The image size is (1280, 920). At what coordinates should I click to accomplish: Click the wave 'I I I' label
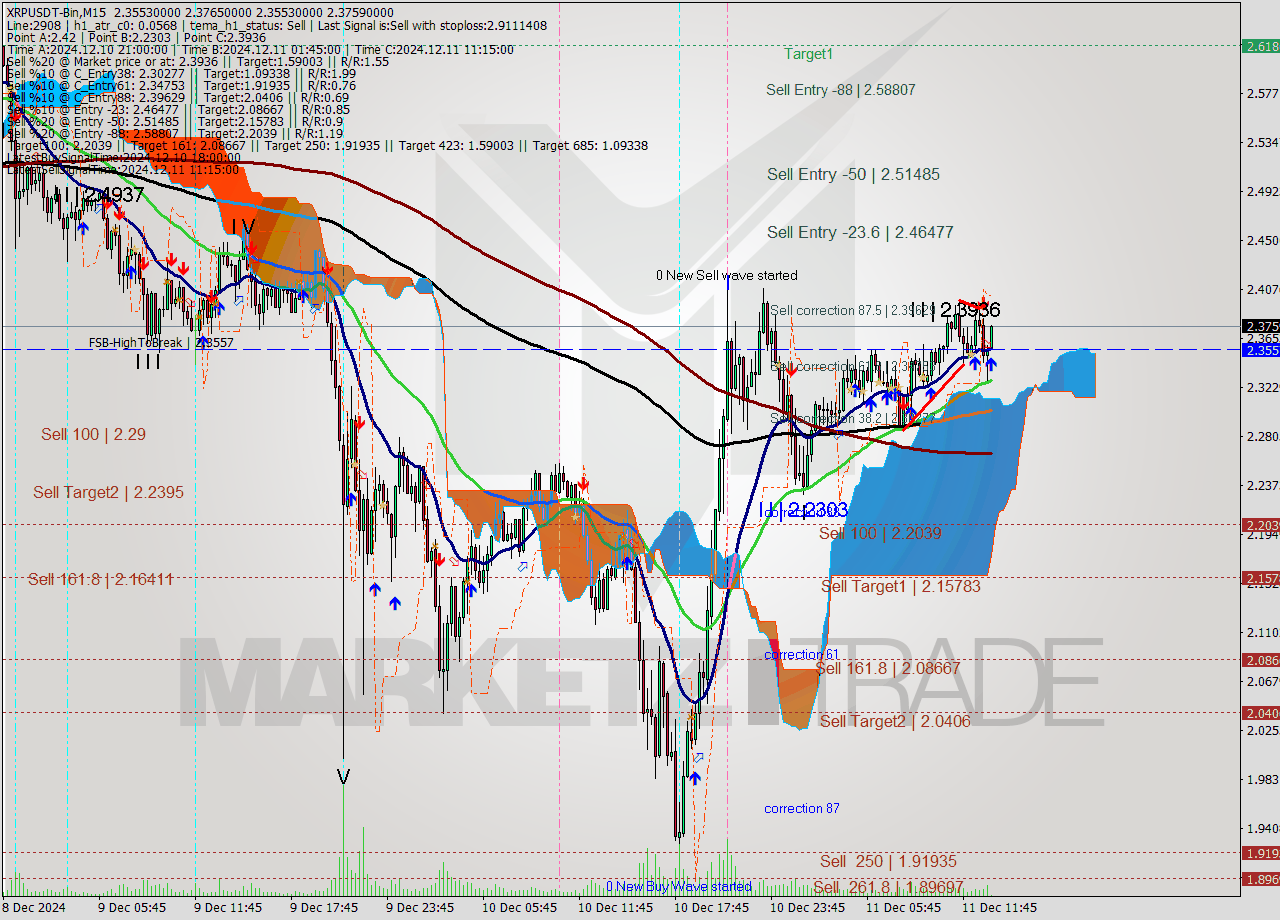coord(149,361)
